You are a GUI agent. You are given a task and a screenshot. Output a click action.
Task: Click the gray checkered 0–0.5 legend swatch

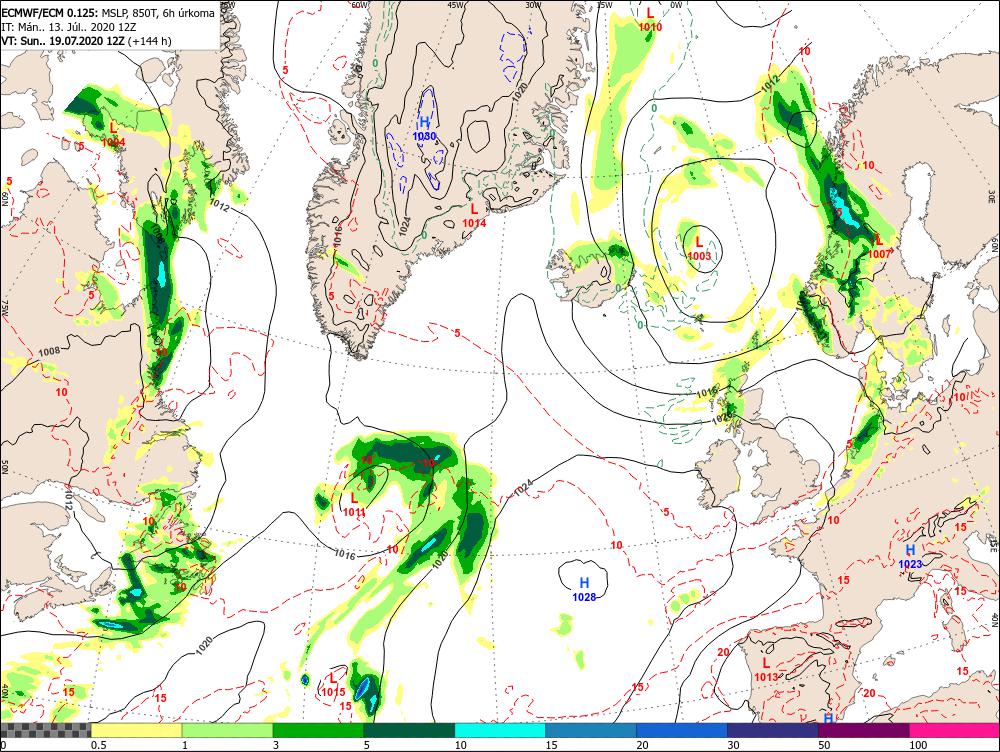[45, 730]
